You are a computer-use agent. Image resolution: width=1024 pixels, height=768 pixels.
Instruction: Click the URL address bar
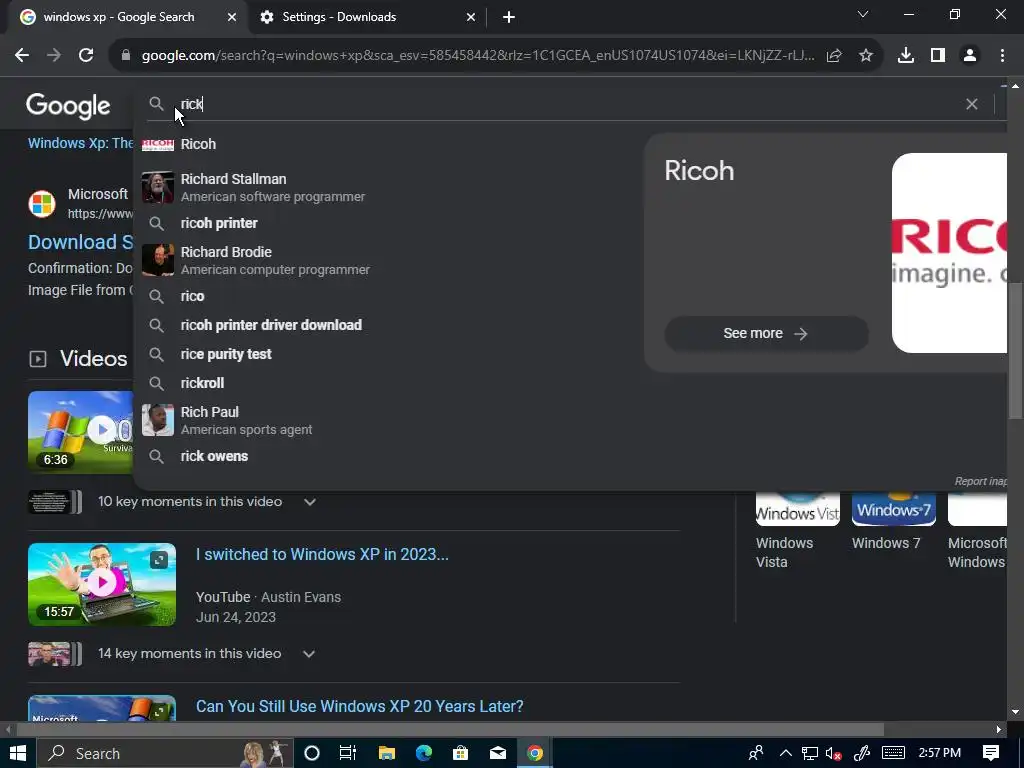click(478, 56)
